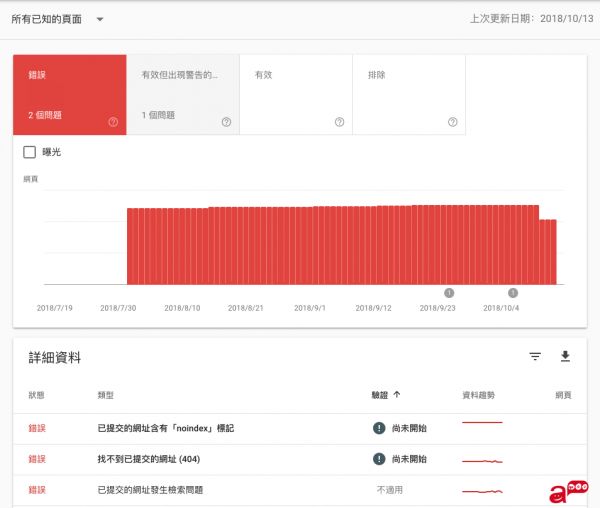The width and height of the screenshot is (600, 508).
Task: Click the 2 個問題 count text
Action: tap(45, 115)
